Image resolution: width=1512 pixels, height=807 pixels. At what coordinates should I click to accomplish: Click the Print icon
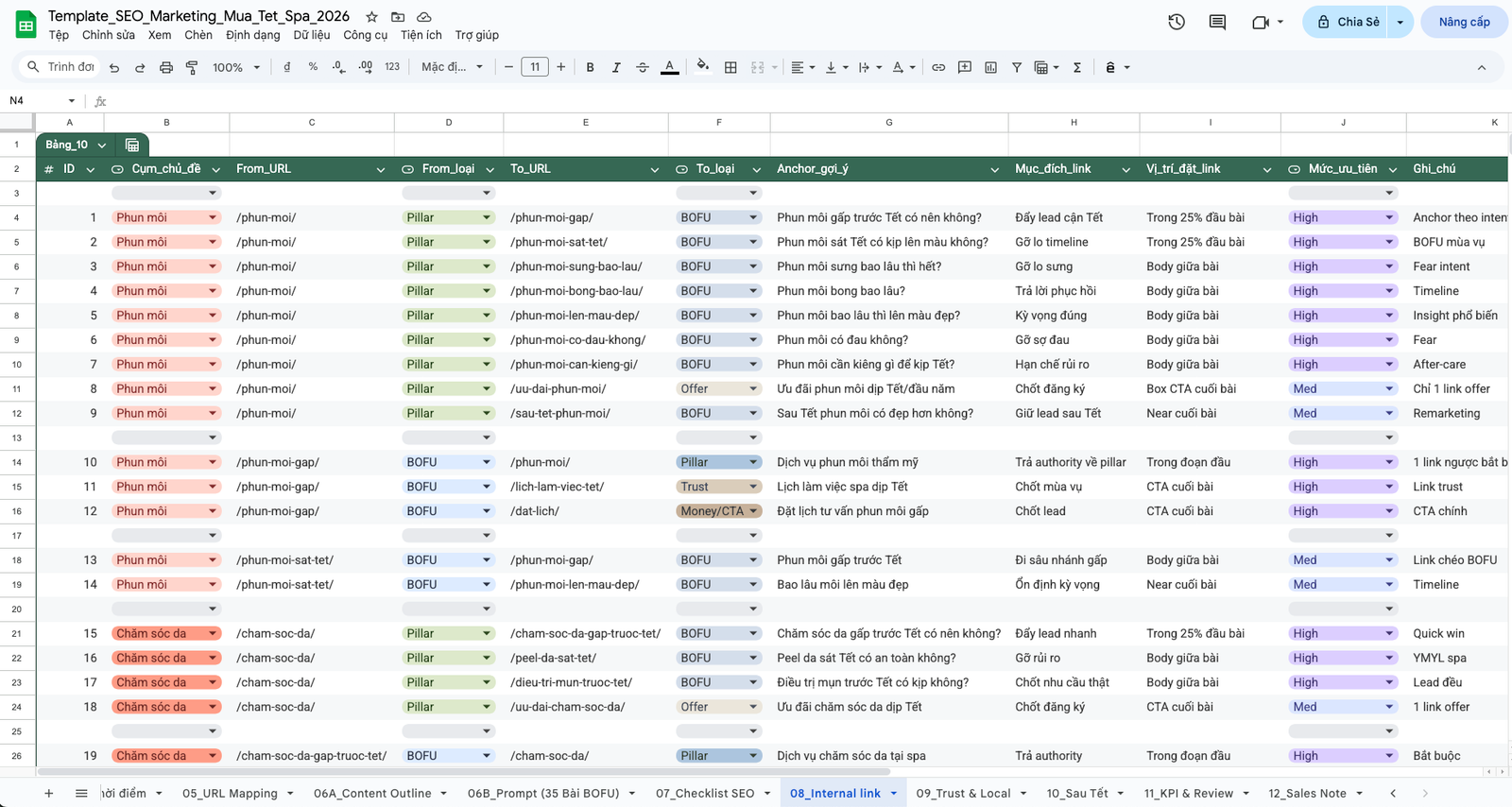coord(166,67)
